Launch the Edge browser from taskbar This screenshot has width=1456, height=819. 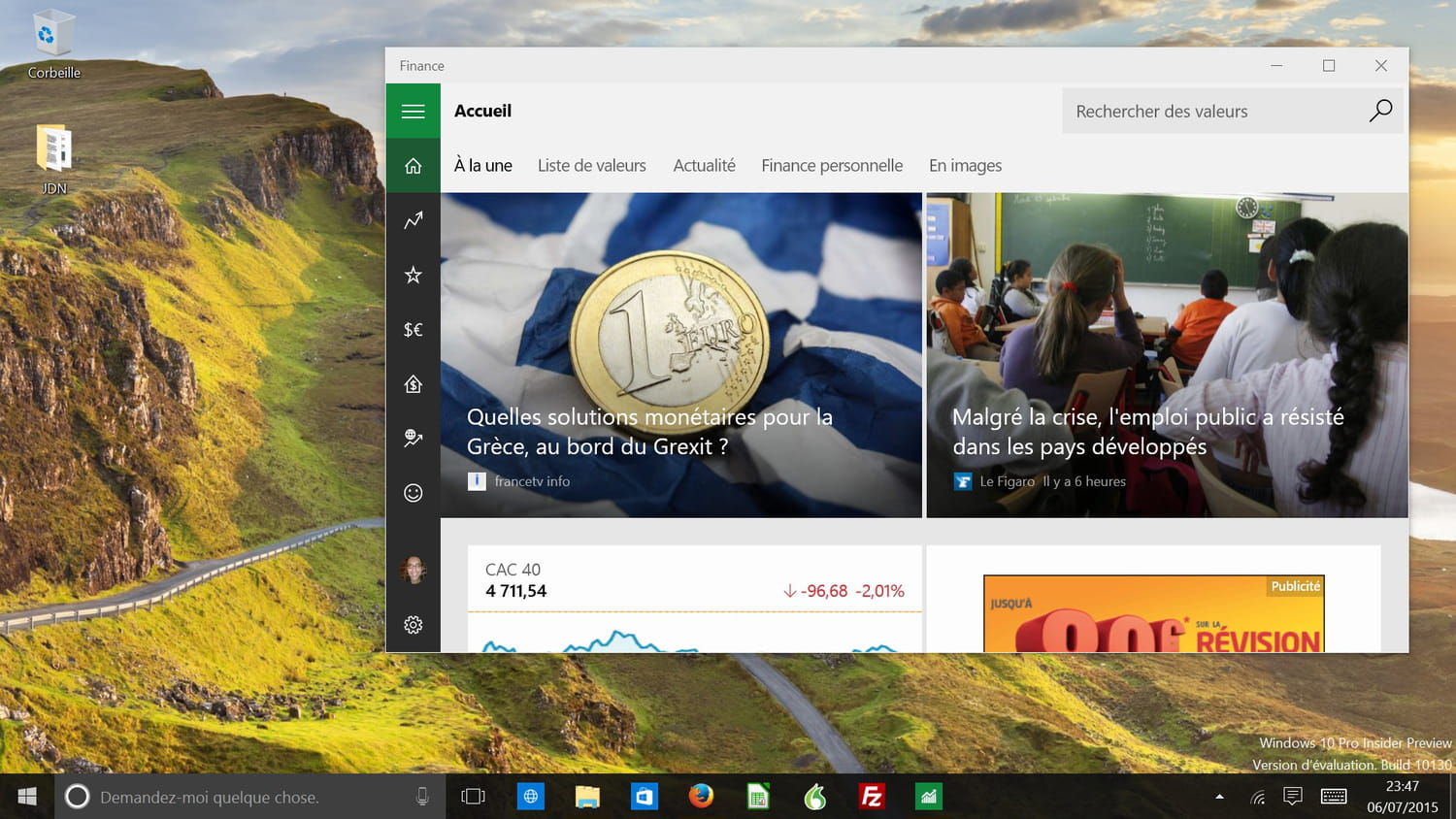(530, 797)
